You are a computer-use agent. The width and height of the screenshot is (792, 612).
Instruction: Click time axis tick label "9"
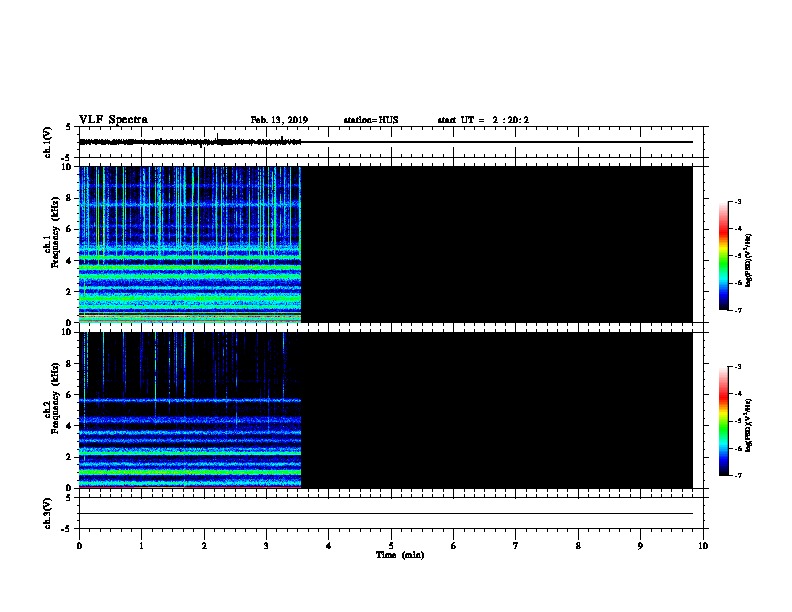point(640,546)
